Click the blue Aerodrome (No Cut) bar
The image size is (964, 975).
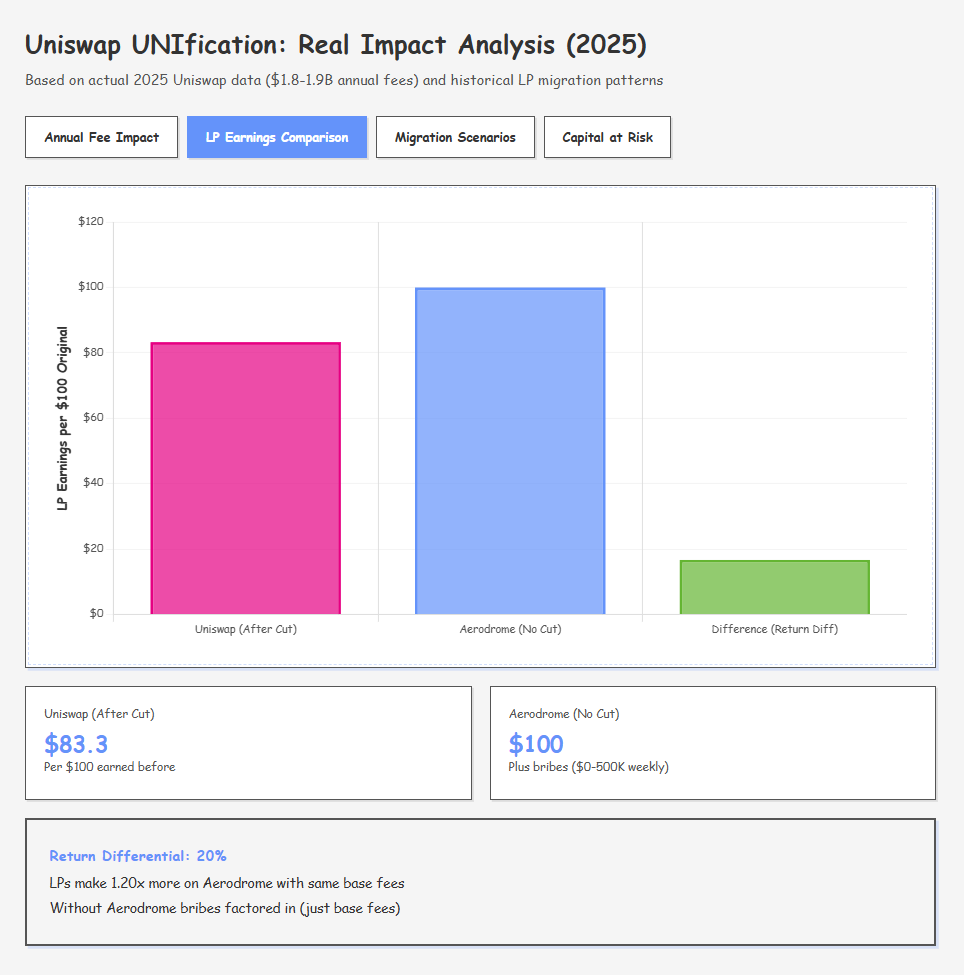pyautogui.click(x=510, y=451)
